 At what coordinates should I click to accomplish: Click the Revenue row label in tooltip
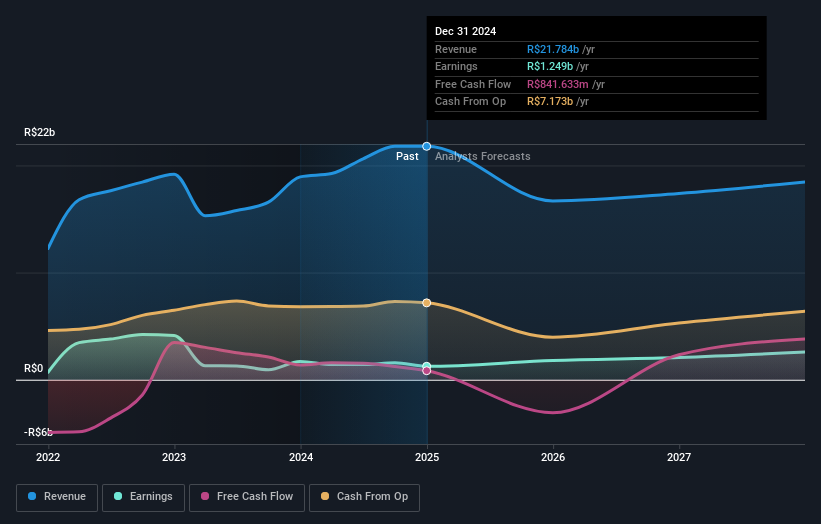pos(456,49)
